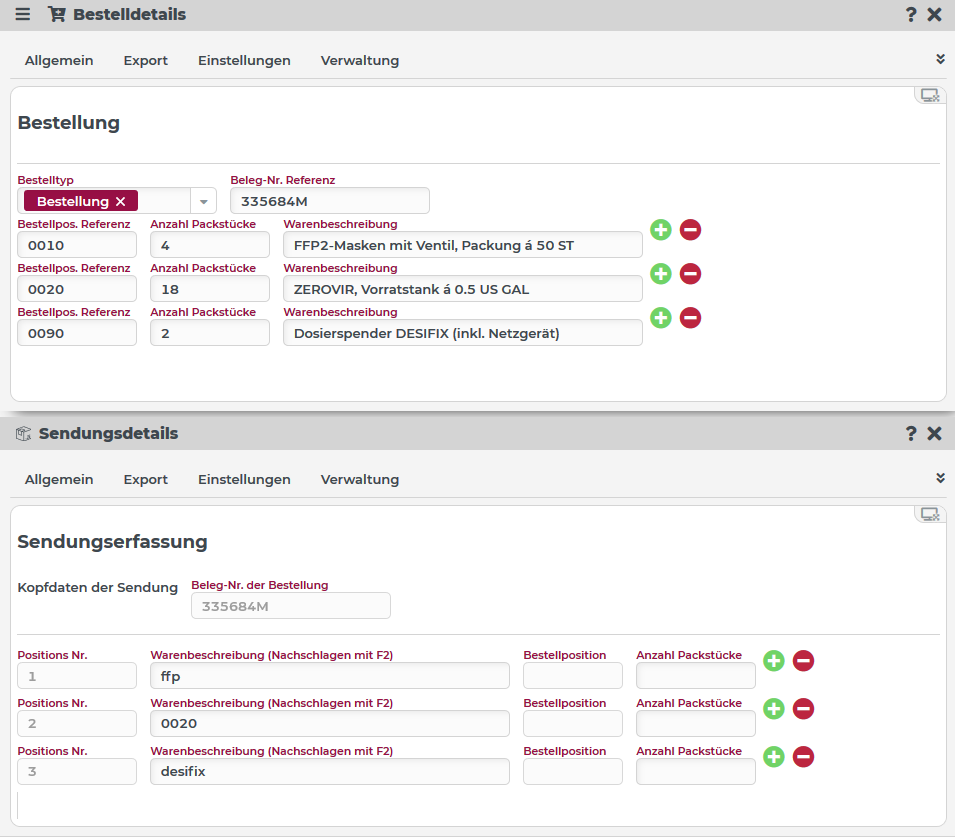Click Warenbeschreibung field containing 'desifix'

(330, 772)
